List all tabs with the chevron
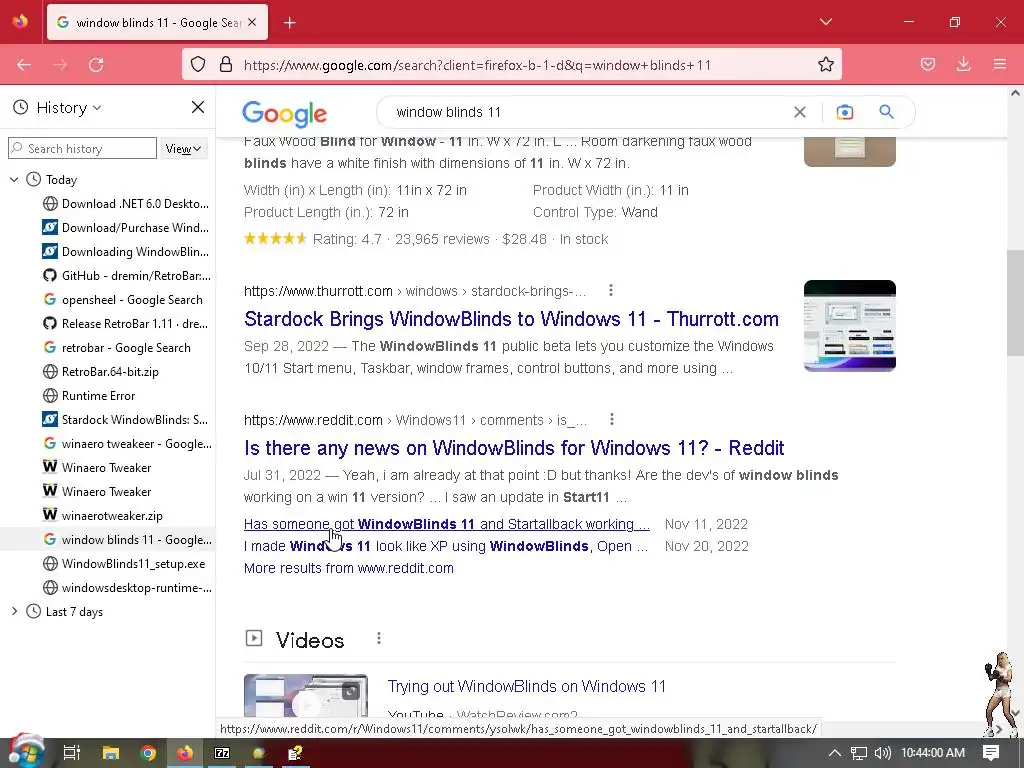Screen dimensions: 1024x768 825,22
